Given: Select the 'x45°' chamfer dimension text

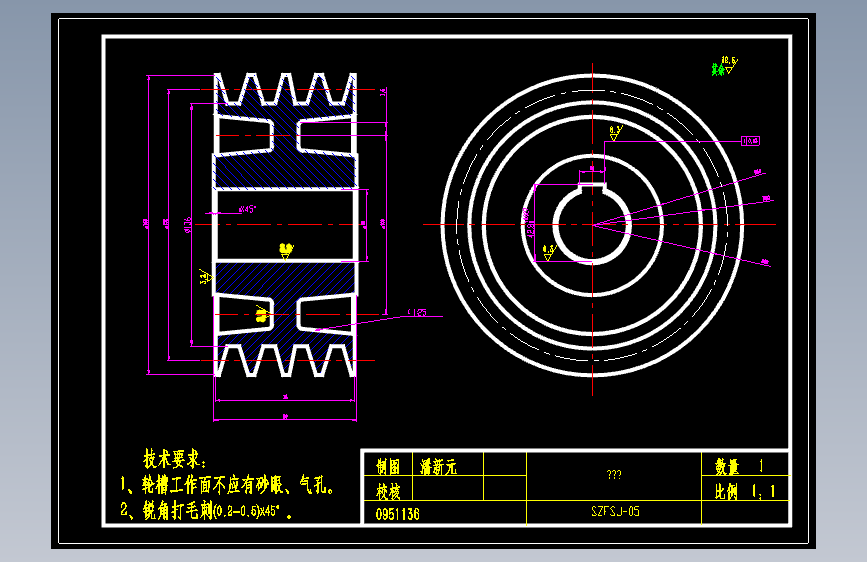Looking at the screenshot, I should click(x=248, y=209).
